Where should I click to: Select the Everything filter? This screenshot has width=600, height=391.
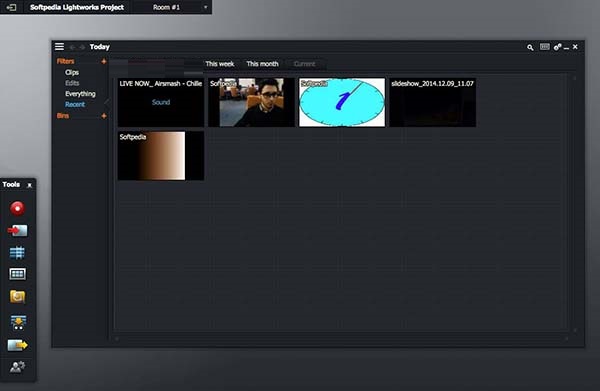coord(80,94)
